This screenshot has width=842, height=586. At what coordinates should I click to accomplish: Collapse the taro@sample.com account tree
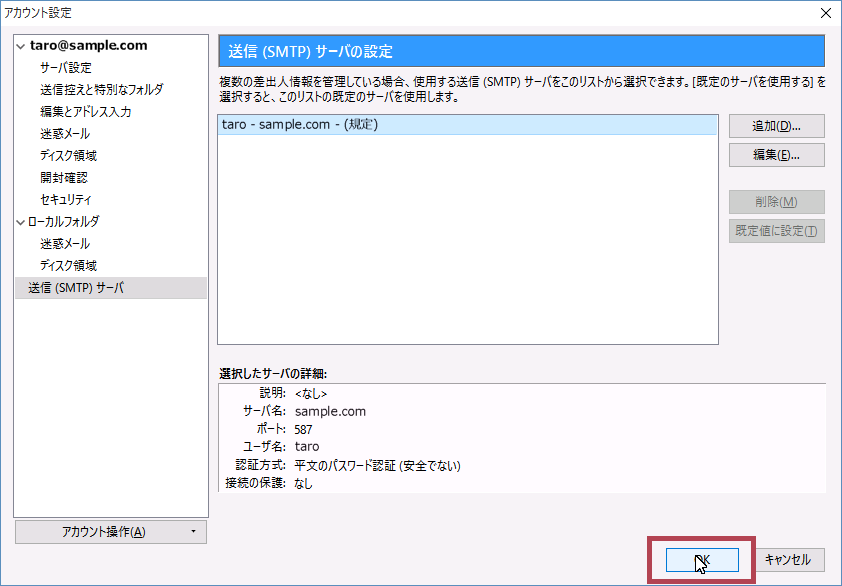21,46
